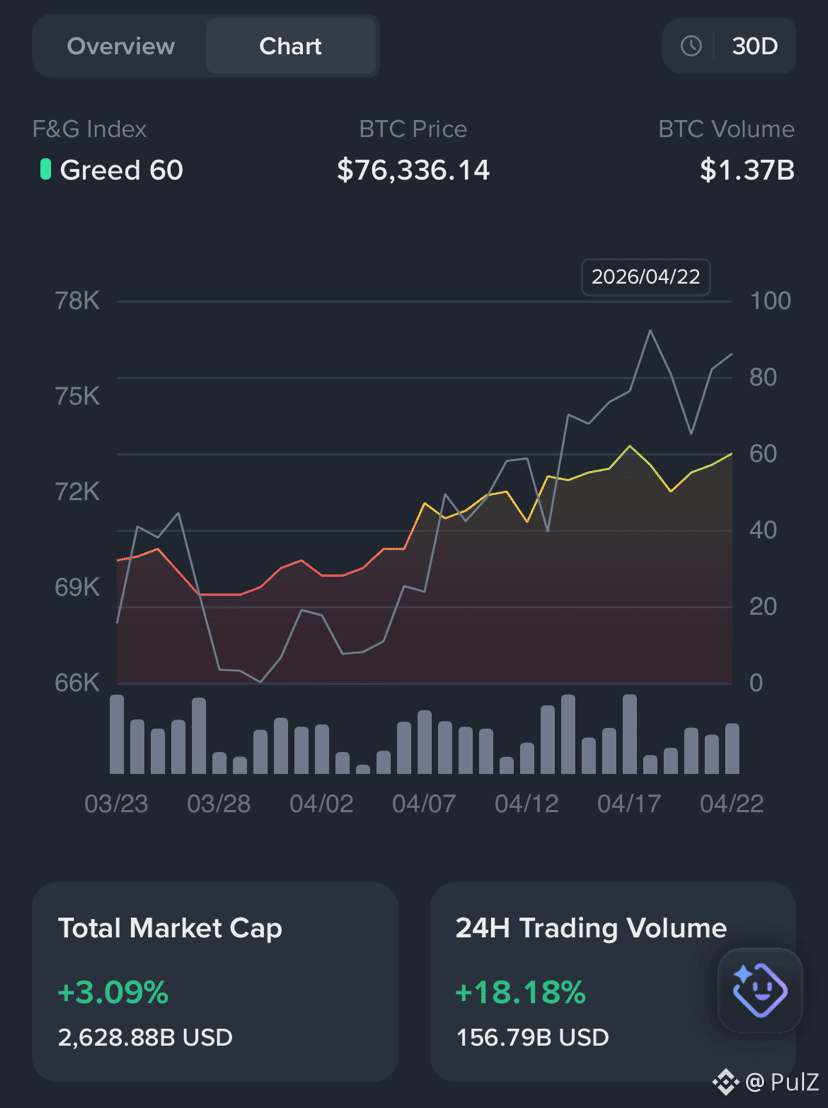Click the 2,628.88B USD value

[146, 1037]
